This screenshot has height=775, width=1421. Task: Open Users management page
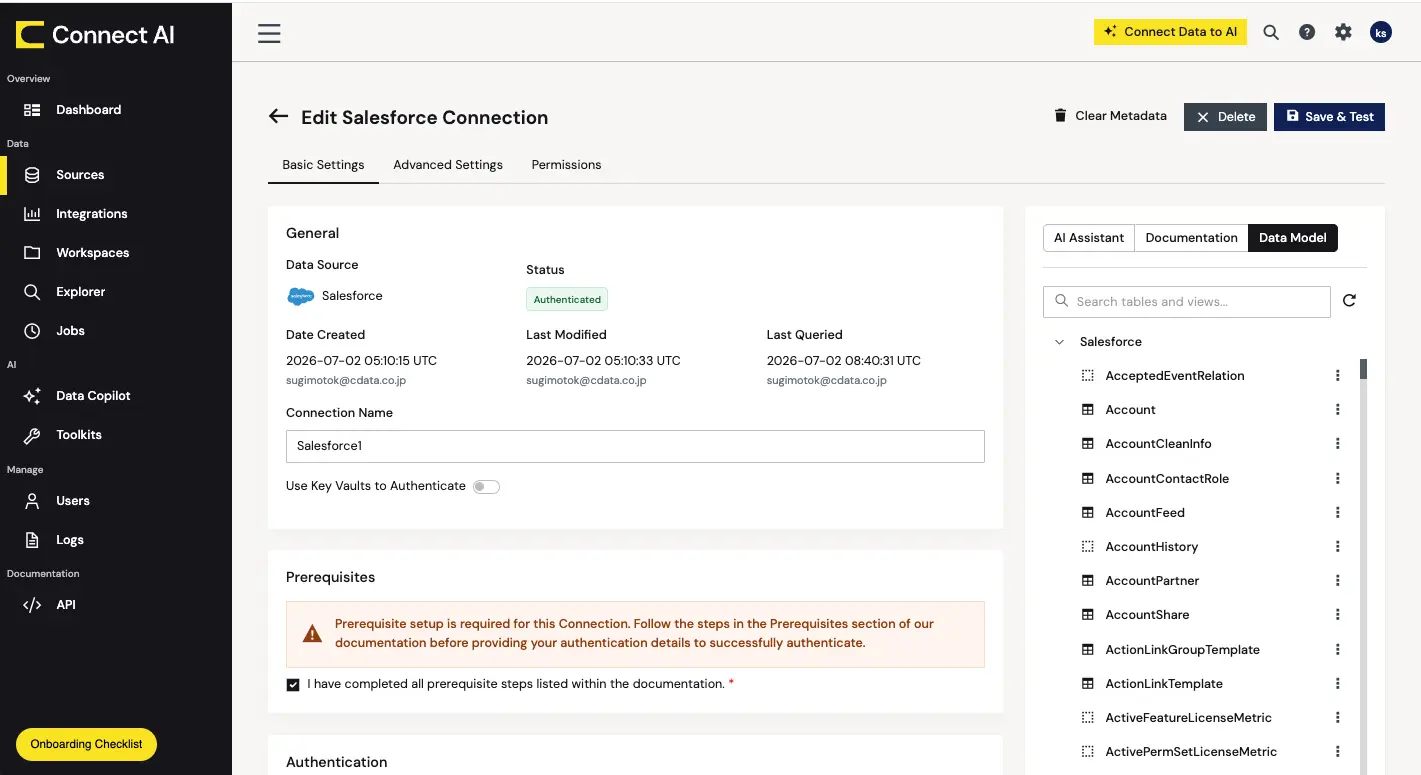point(72,501)
